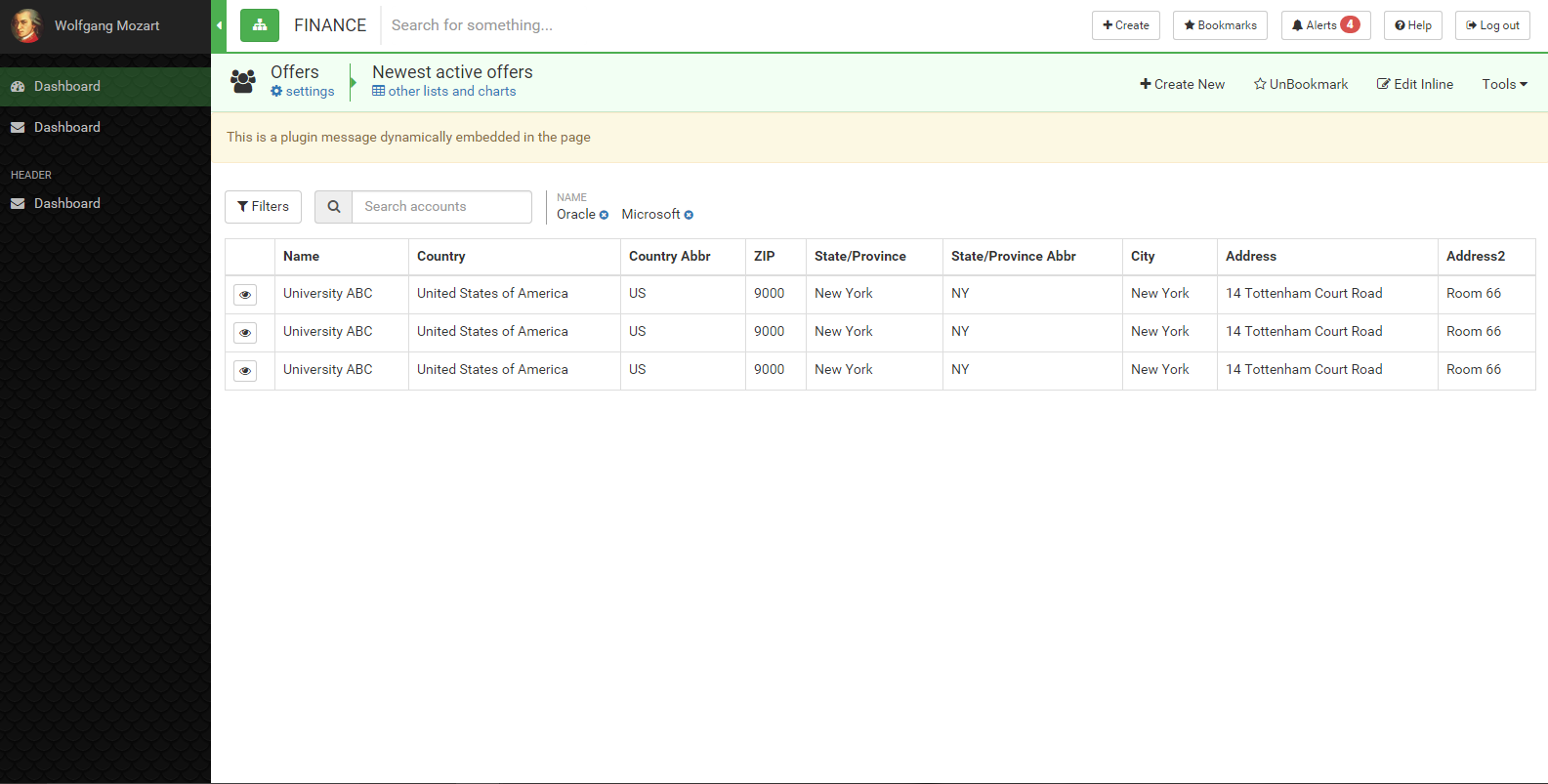The image size is (1548, 784).
Task: Click the Wolfgang Mozart username
Action: [106, 25]
